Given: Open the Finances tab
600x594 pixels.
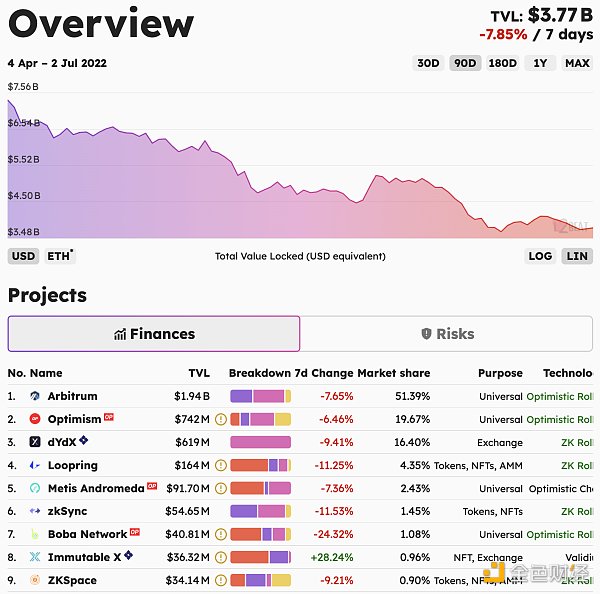Looking at the screenshot, I should click(154, 334).
